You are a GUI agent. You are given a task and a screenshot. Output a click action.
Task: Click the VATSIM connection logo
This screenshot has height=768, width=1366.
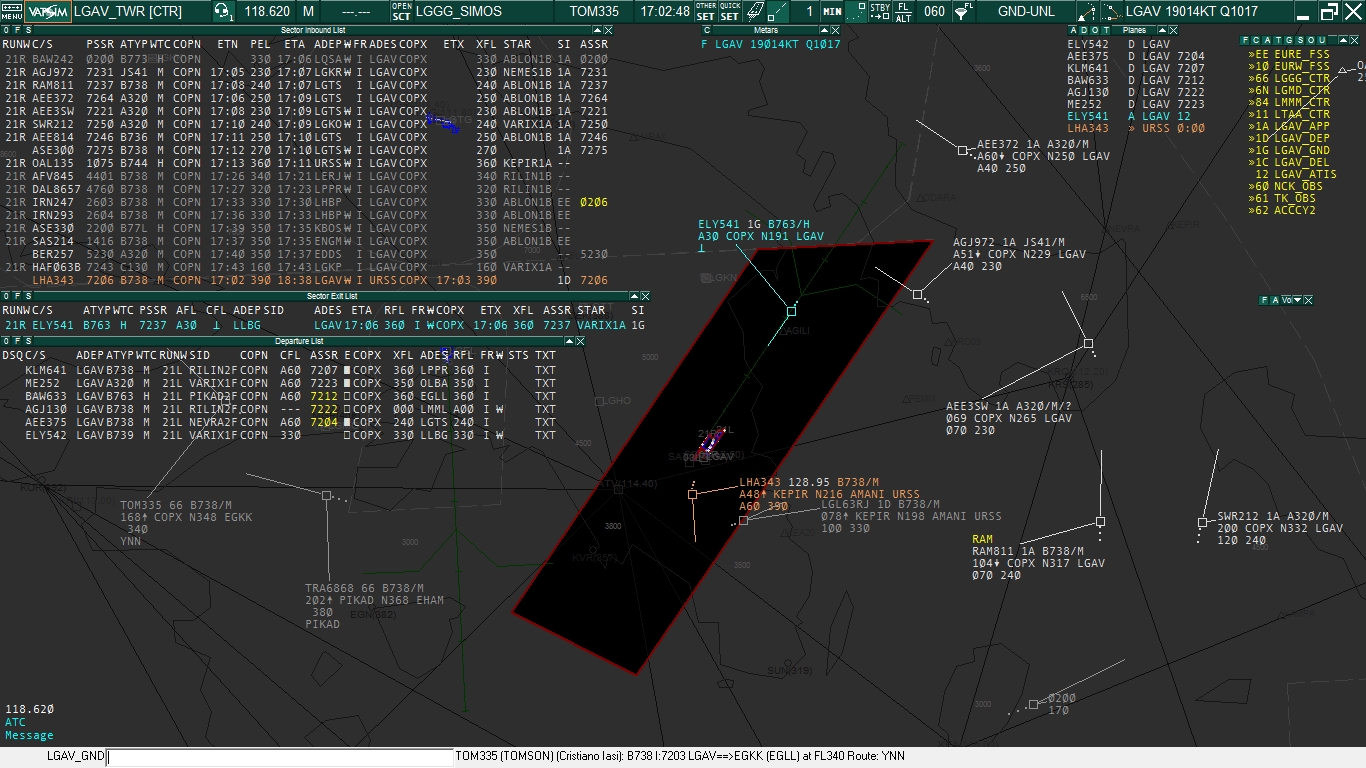pyautogui.click(x=49, y=12)
